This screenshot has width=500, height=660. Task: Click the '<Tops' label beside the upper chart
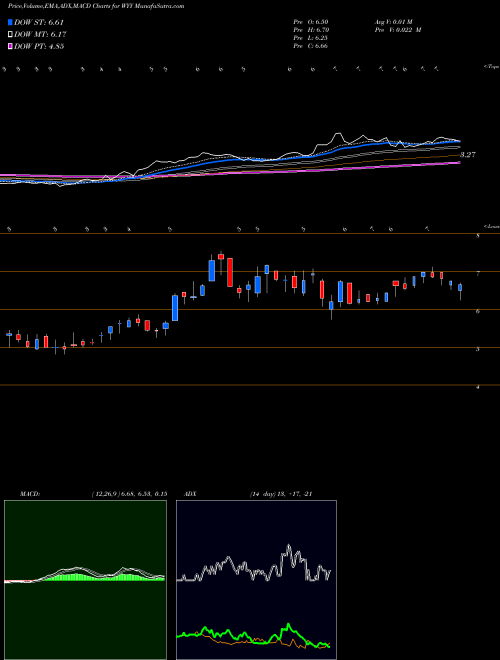pos(492,67)
